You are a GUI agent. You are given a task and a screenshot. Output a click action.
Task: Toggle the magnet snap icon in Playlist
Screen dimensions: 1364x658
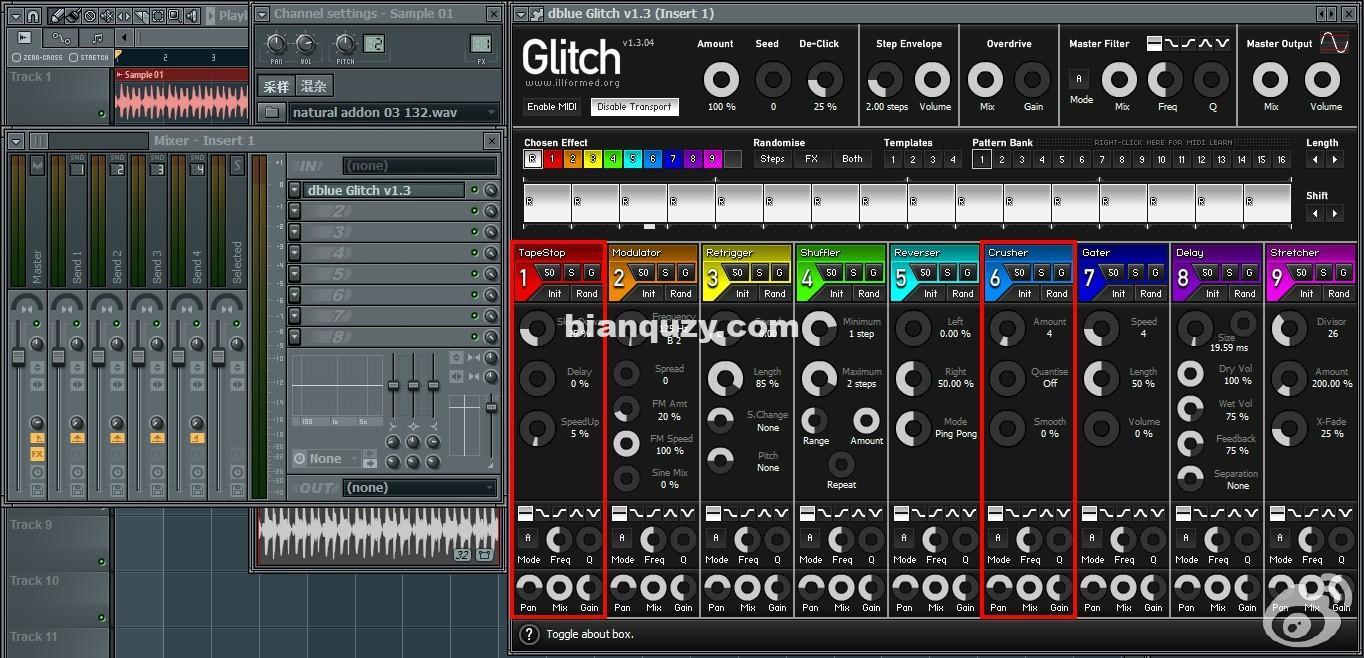(33, 16)
